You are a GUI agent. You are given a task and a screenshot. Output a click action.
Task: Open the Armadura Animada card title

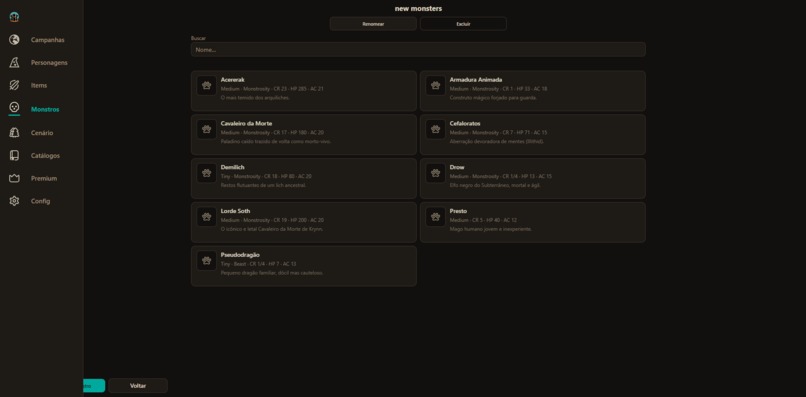(x=475, y=80)
